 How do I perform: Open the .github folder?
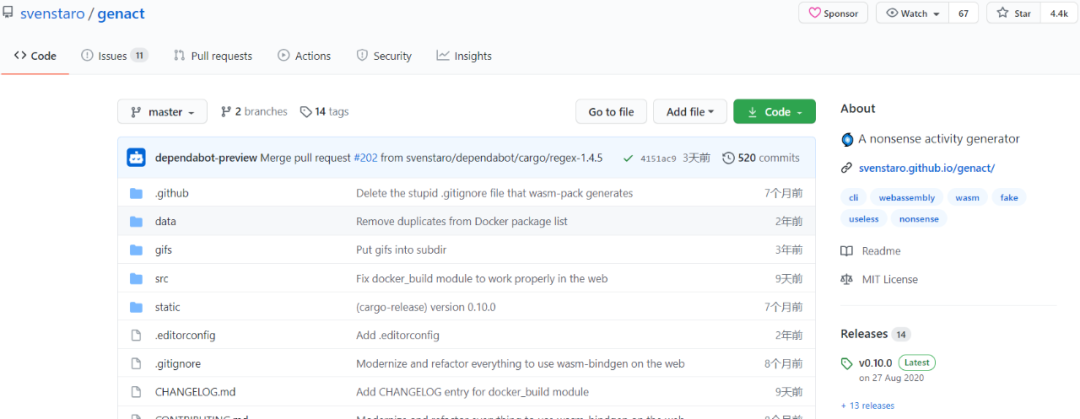pyautogui.click(x=172, y=194)
